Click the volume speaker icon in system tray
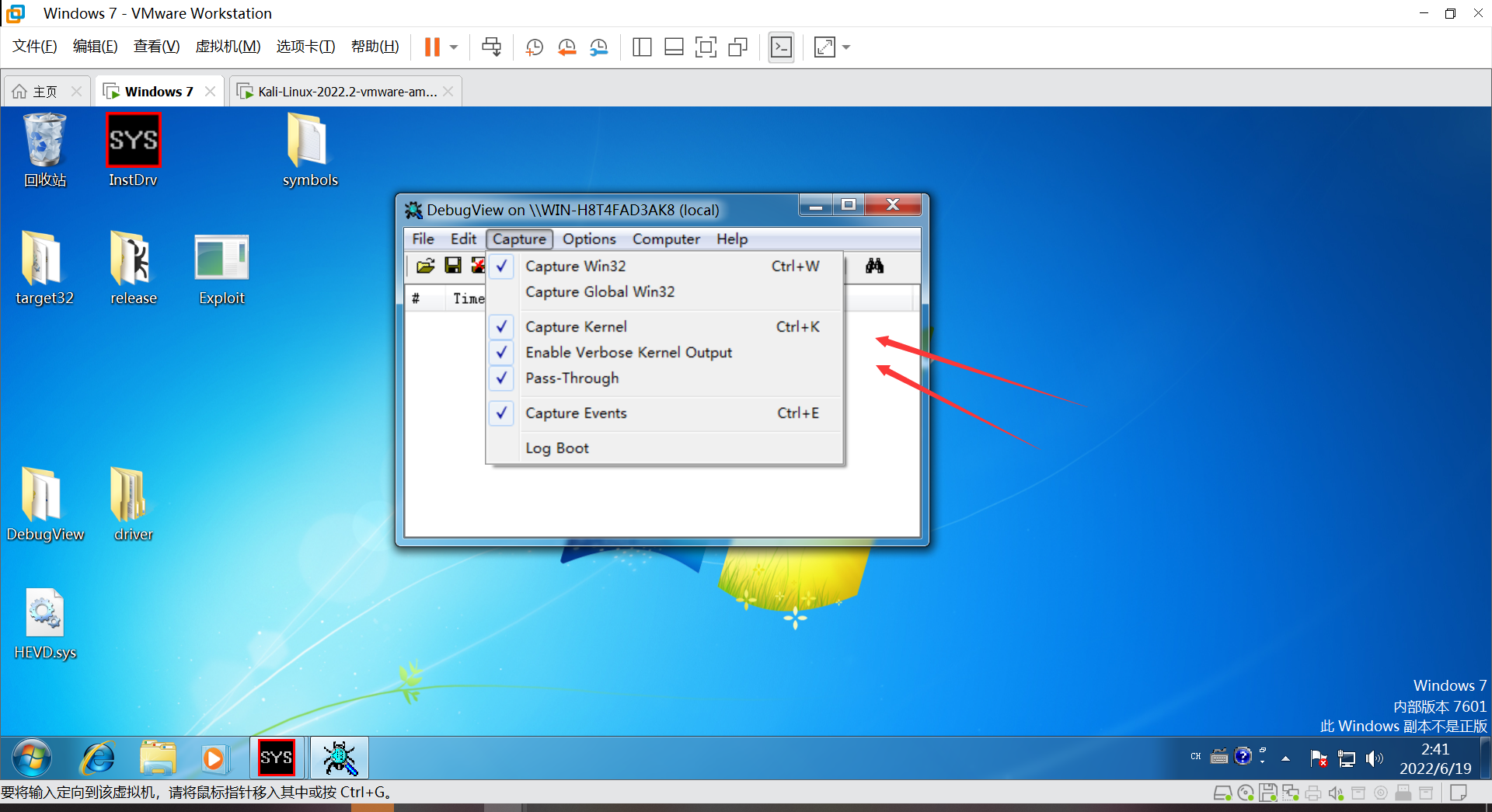The width and height of the screenshot is (1492, 812). 1375,758
